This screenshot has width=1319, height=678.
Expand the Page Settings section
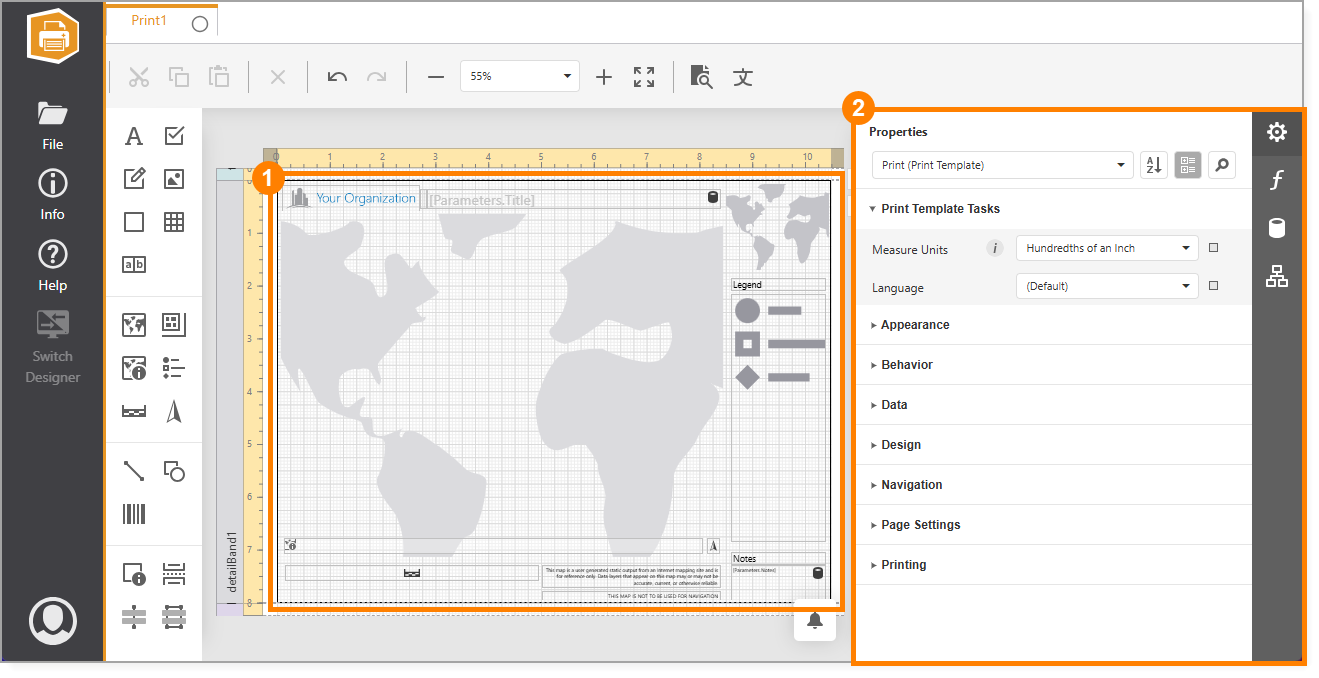point(920,525)
